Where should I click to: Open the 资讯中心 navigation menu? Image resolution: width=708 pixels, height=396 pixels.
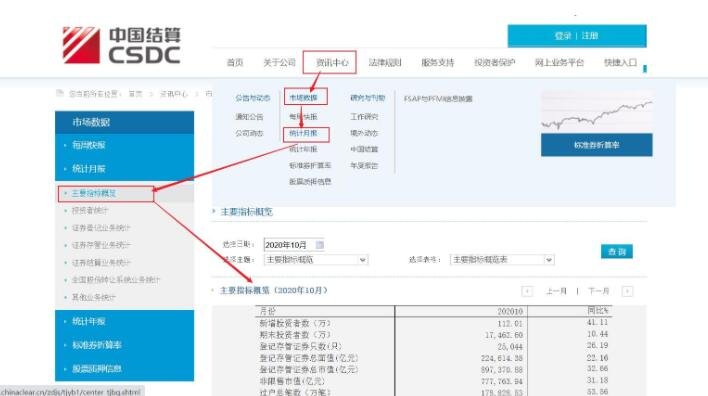(332, 62)
